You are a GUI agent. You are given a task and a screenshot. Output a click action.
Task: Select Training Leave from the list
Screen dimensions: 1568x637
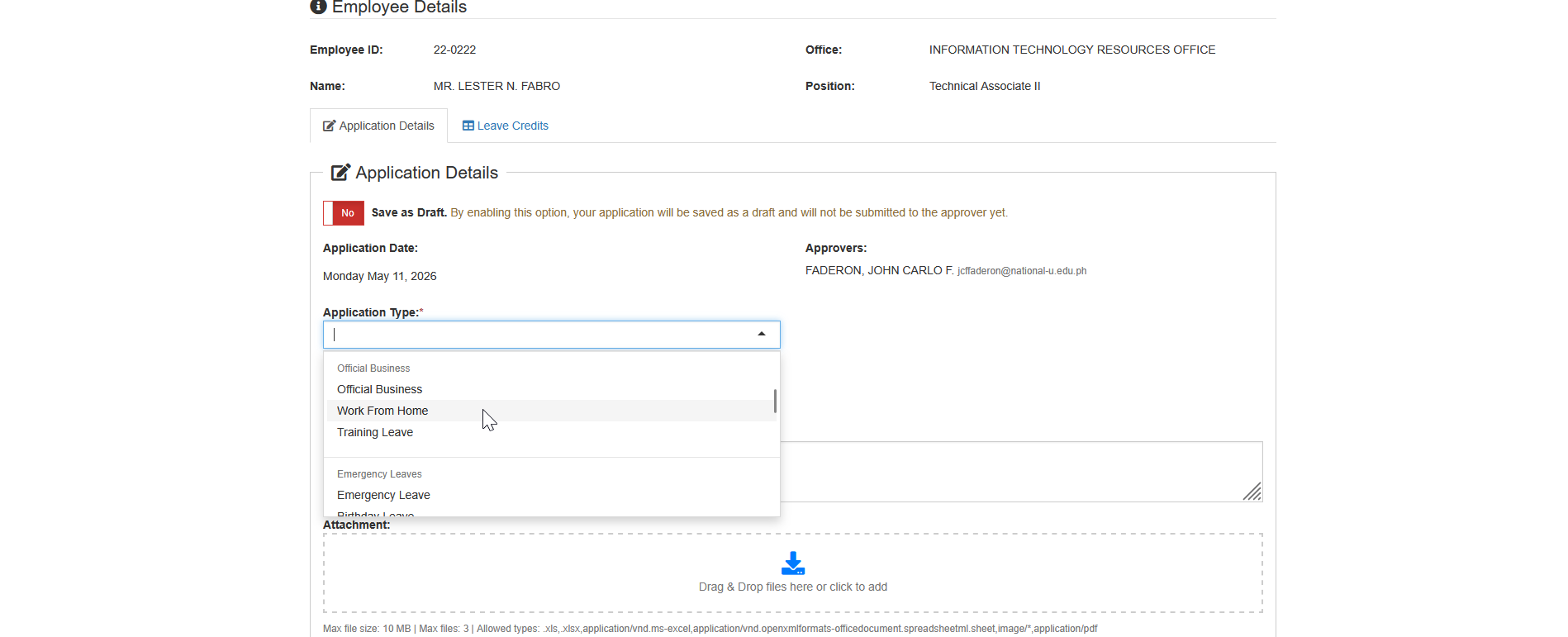click(x=375, y=432)
